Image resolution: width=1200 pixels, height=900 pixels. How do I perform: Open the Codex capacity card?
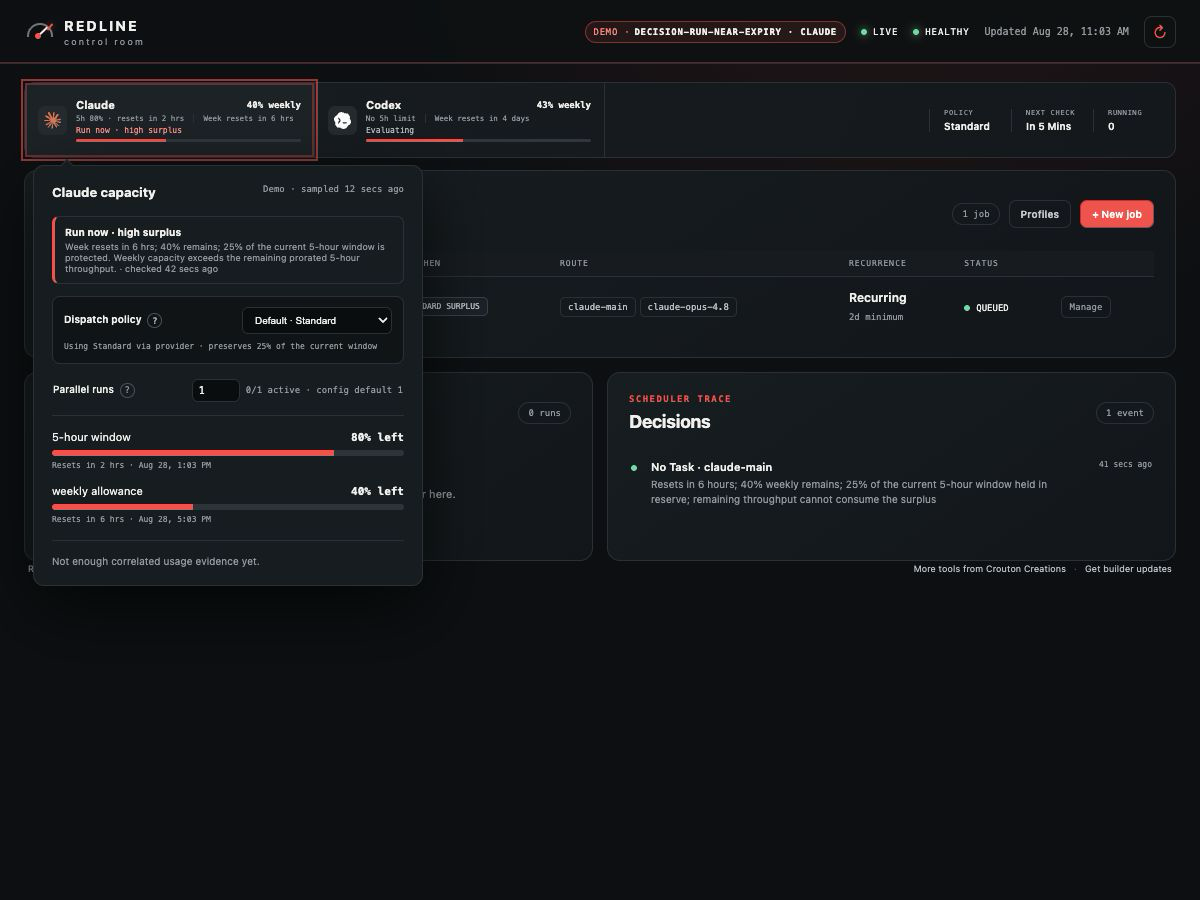[x=460, y=120]
